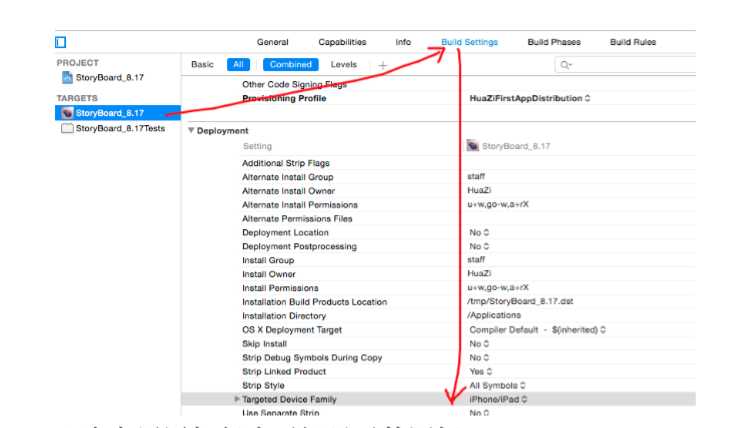Click the build settings search field

(x=625, y=65)
